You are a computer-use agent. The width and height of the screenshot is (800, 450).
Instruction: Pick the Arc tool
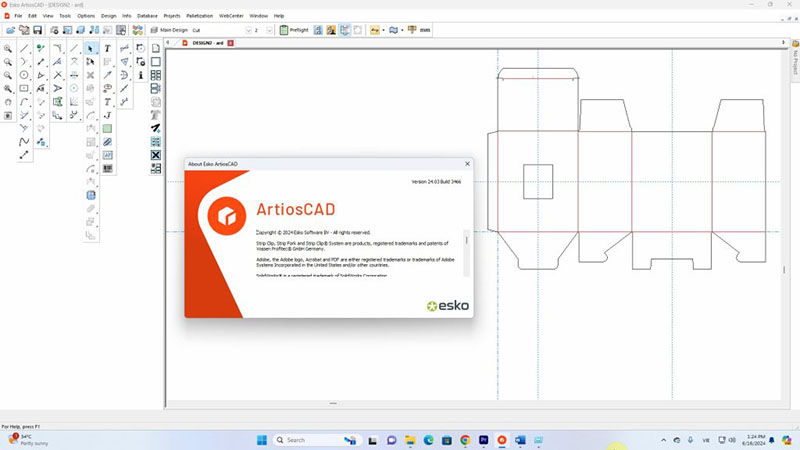pyautogui.click(x=24, y=102)
